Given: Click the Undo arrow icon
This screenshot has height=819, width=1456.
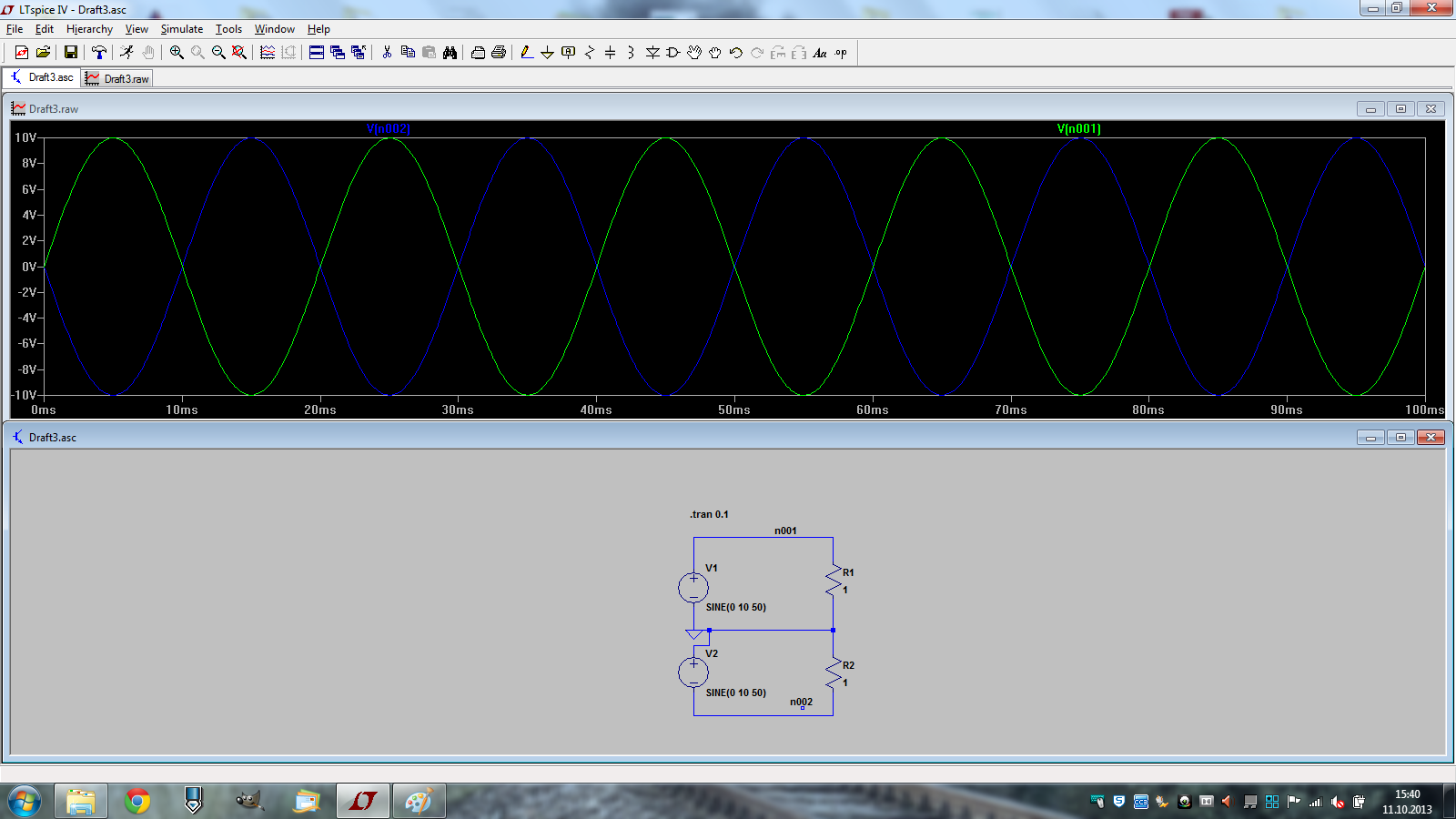Looking at the screenshot, I should point(736,53).
